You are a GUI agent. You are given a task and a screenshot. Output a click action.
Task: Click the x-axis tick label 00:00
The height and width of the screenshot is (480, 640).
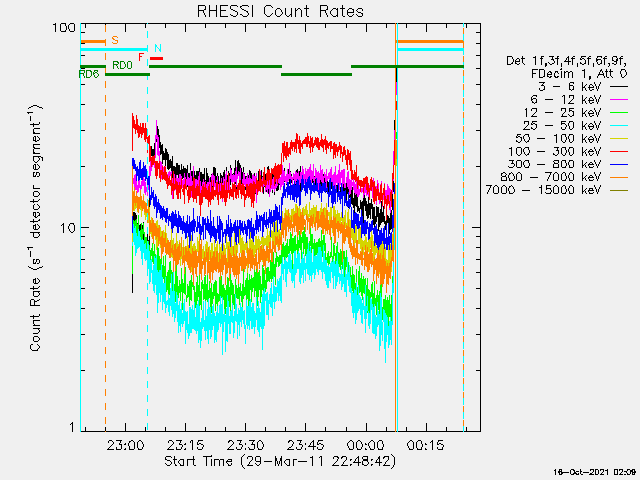[366, 445]
